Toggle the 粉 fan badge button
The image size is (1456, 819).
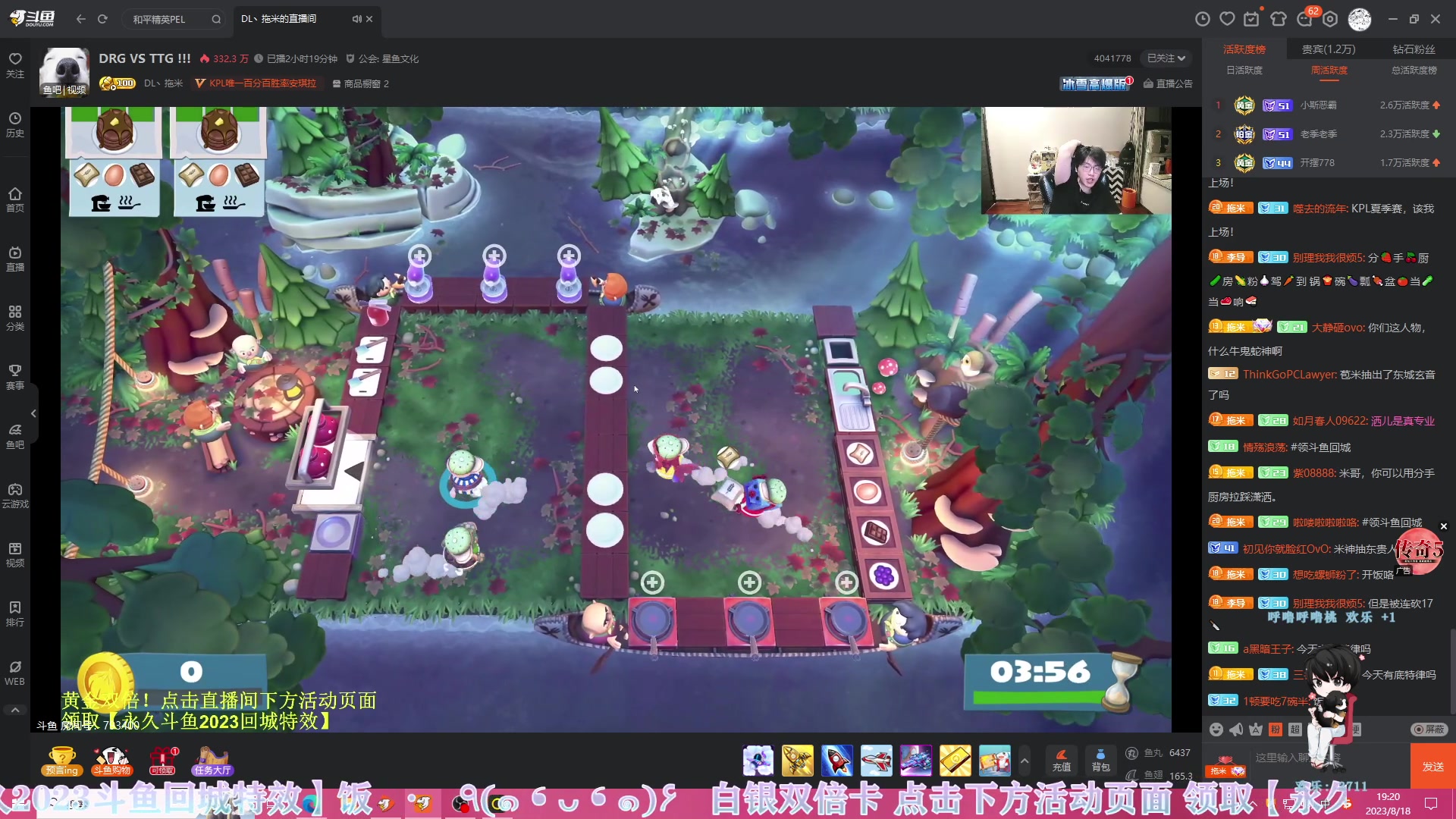pyautogui.click(x=1276, y=730)
